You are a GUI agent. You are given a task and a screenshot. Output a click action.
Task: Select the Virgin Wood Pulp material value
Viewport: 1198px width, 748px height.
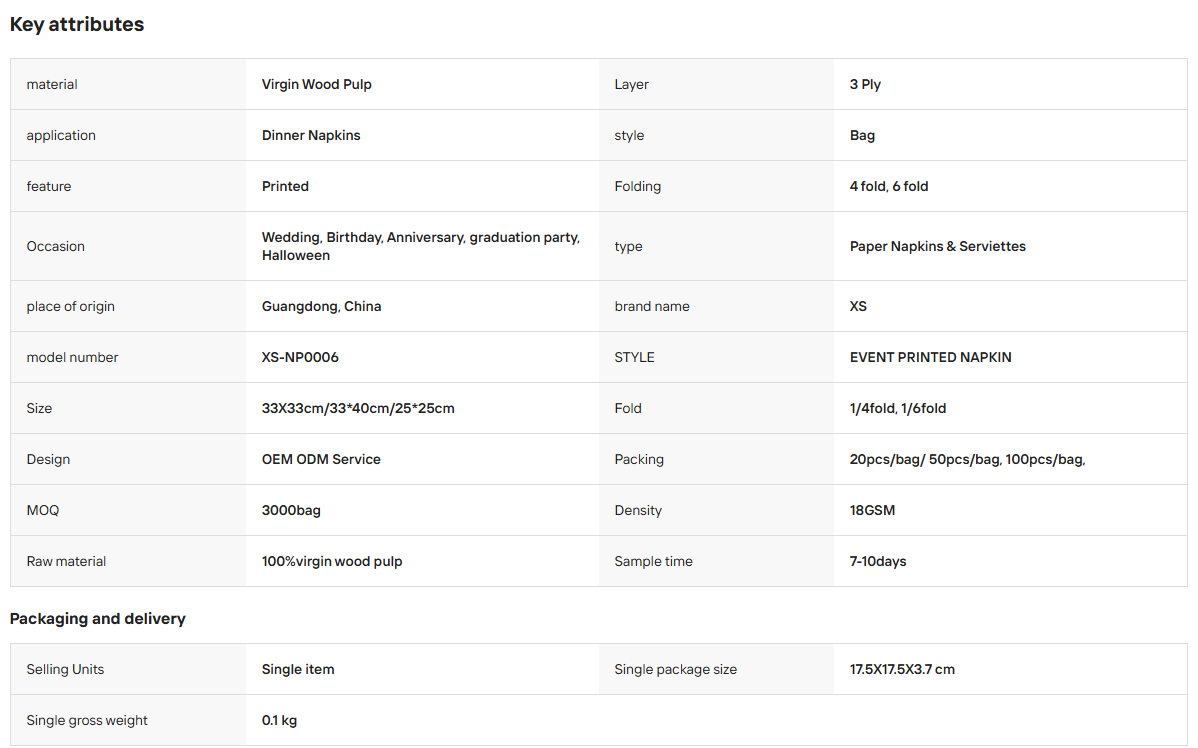(316, 84)
